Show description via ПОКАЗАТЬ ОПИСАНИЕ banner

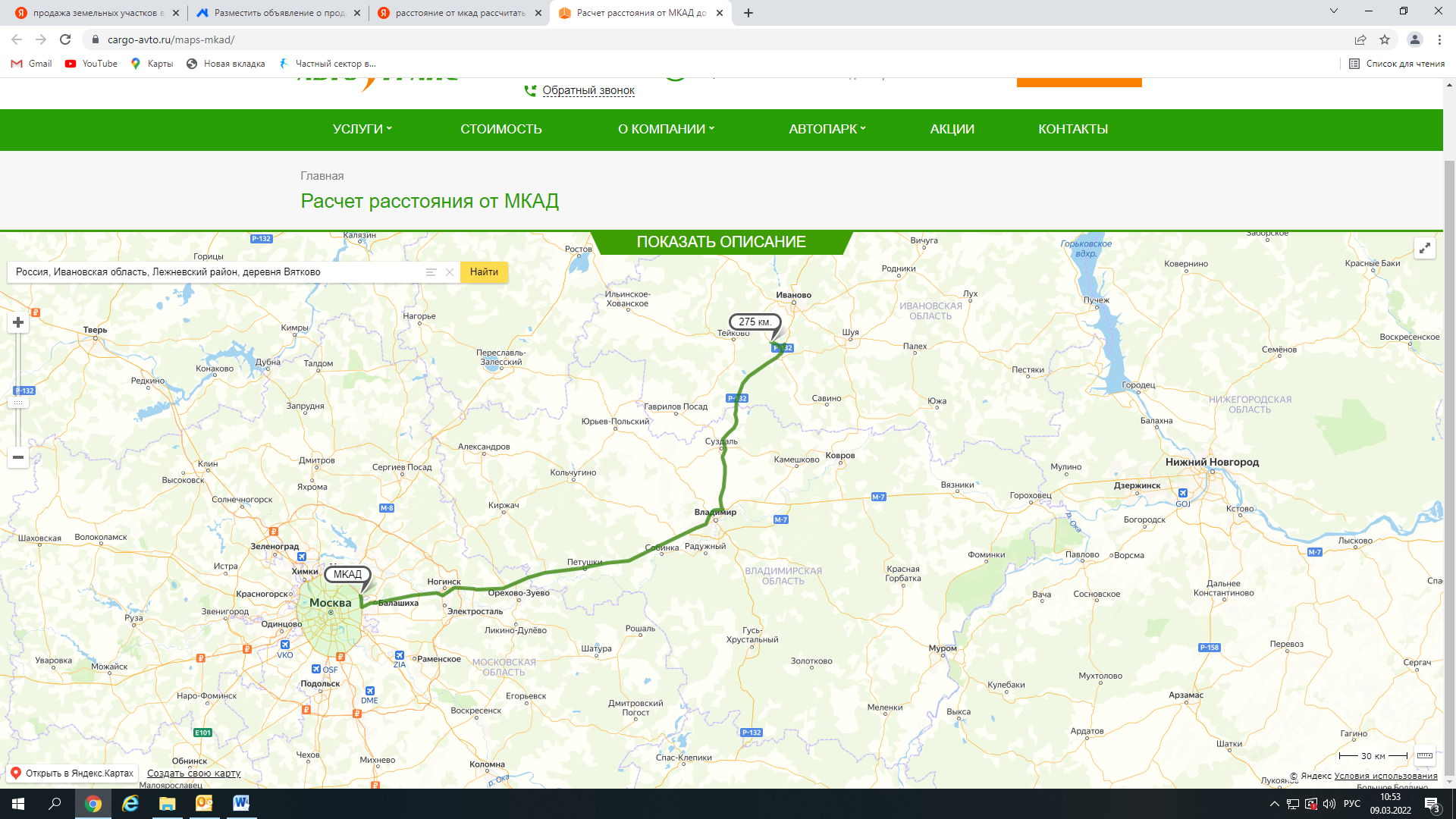pos(721,242)
